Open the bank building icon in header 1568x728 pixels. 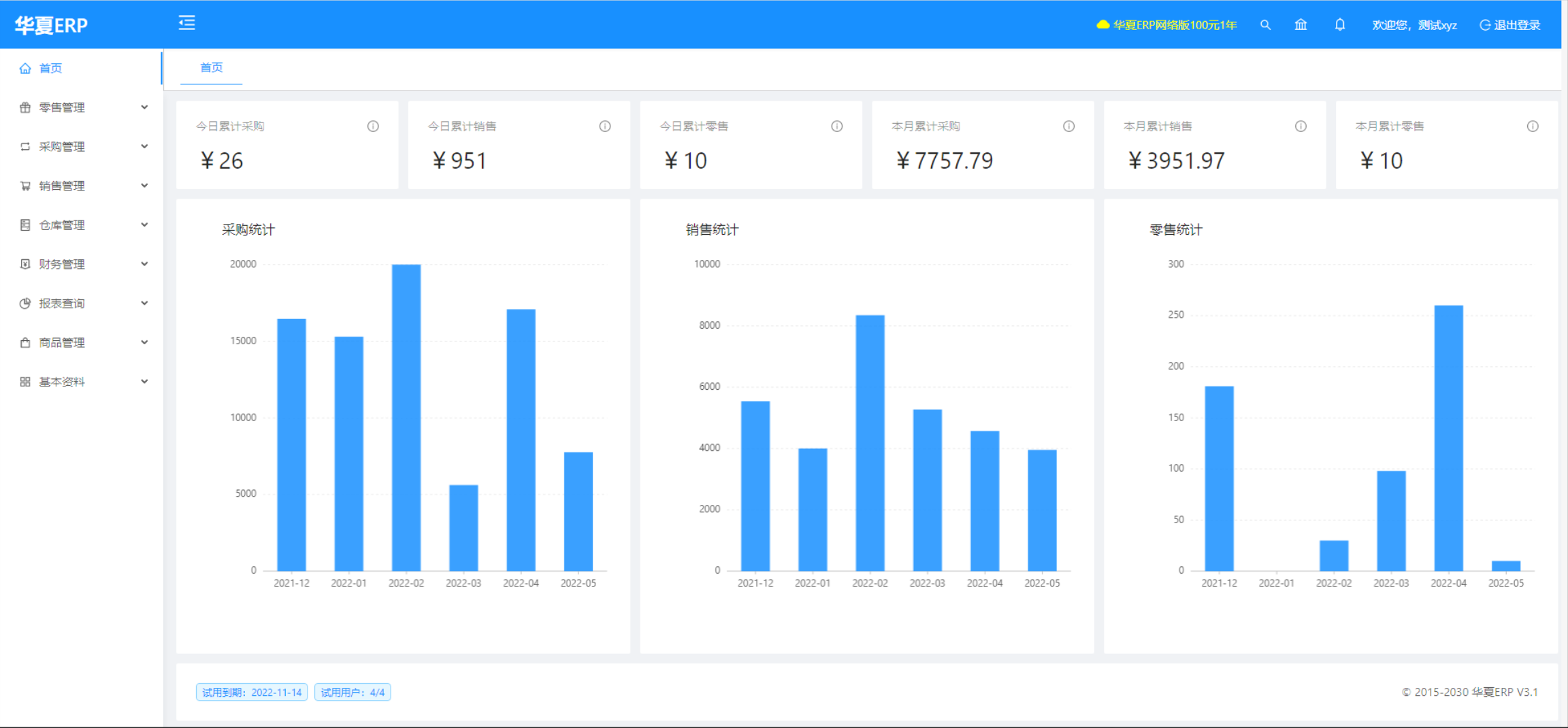pyautogui.click(x=1301, y=25)
